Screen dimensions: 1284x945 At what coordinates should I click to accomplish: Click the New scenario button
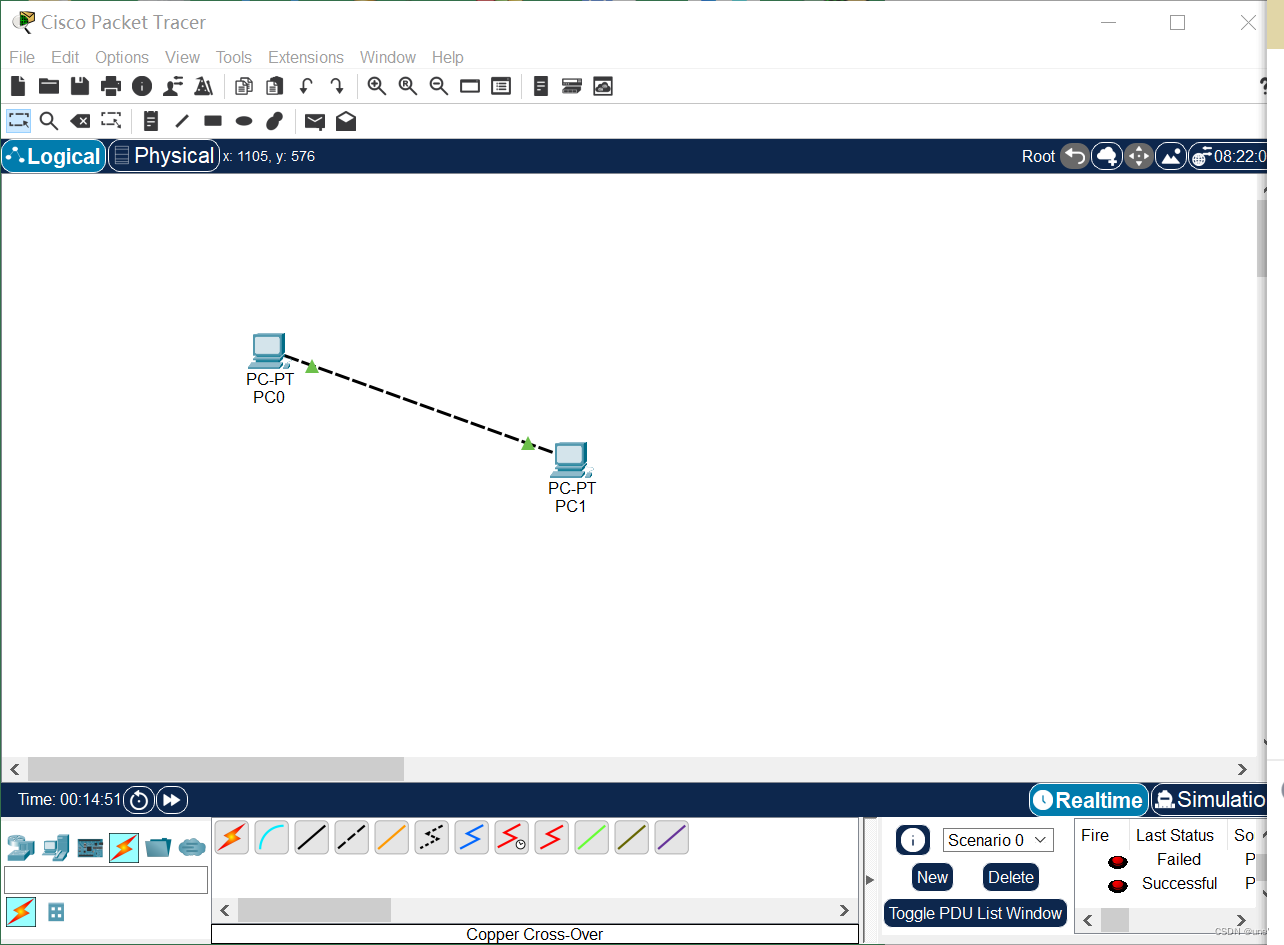tap(932, 877)
